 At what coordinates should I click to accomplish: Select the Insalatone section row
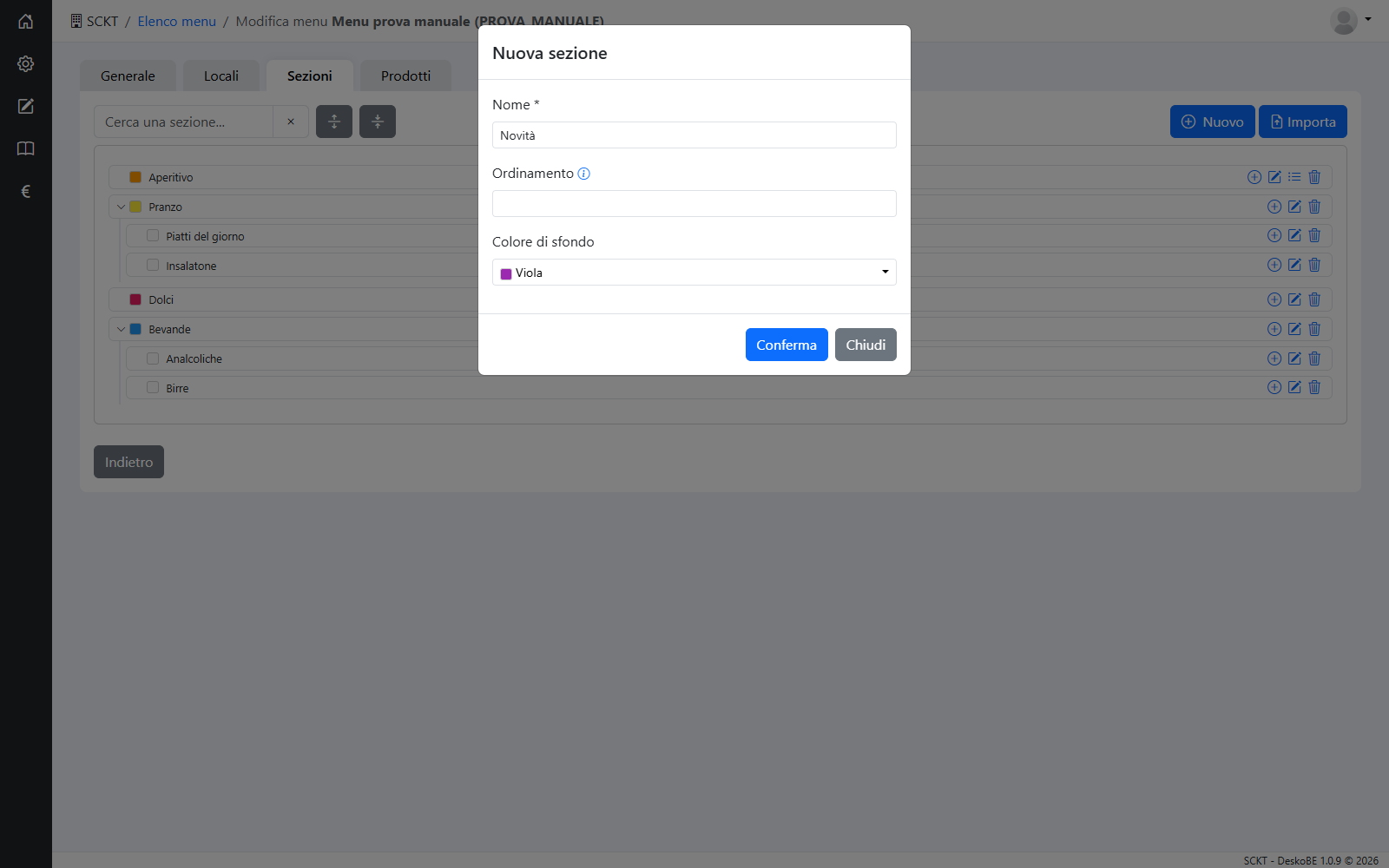729,265
